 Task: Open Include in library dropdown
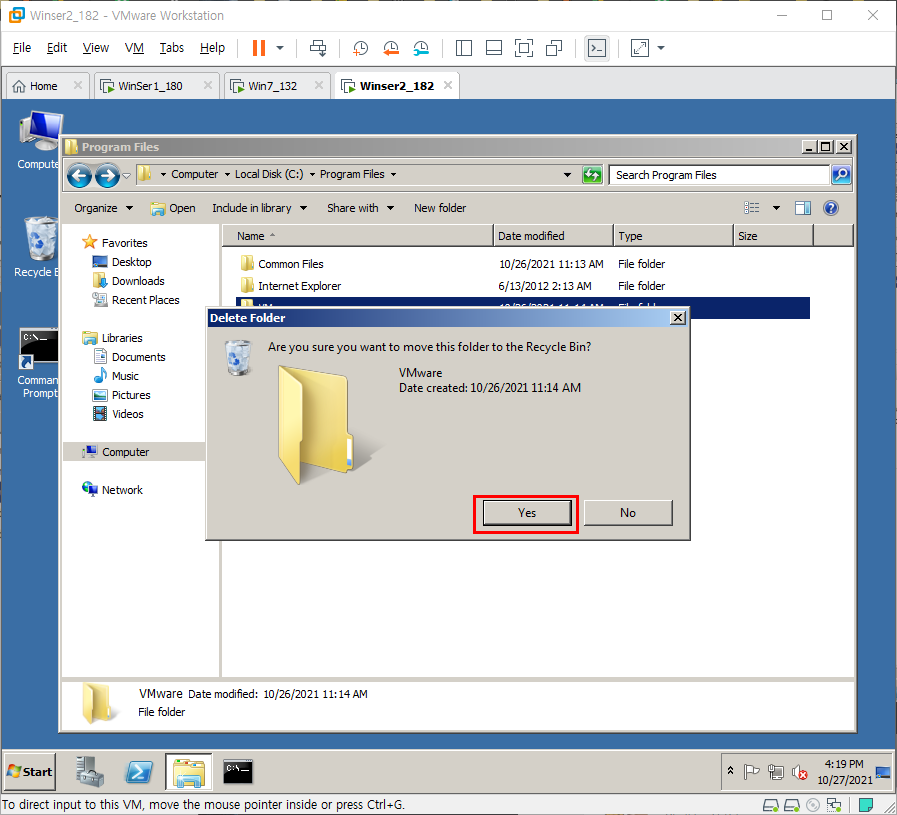(259, 208)
